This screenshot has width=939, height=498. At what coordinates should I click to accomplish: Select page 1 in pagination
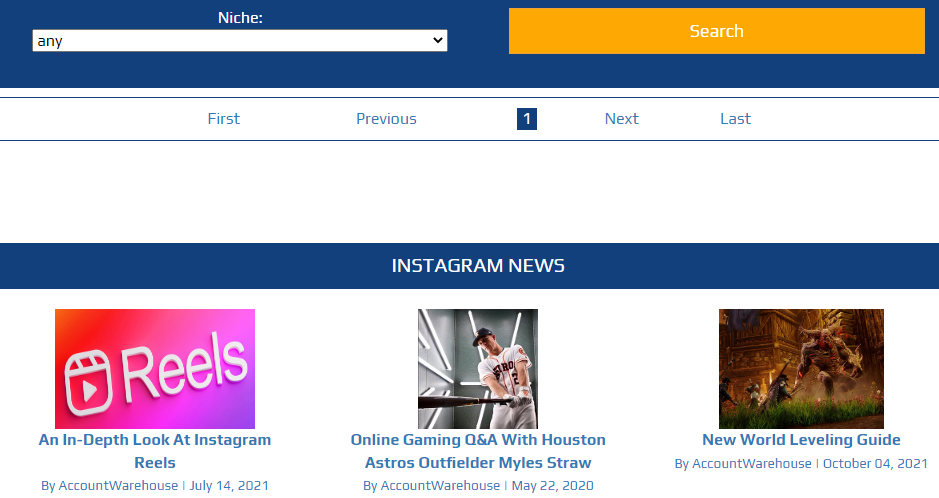click(x=527, y=119)
